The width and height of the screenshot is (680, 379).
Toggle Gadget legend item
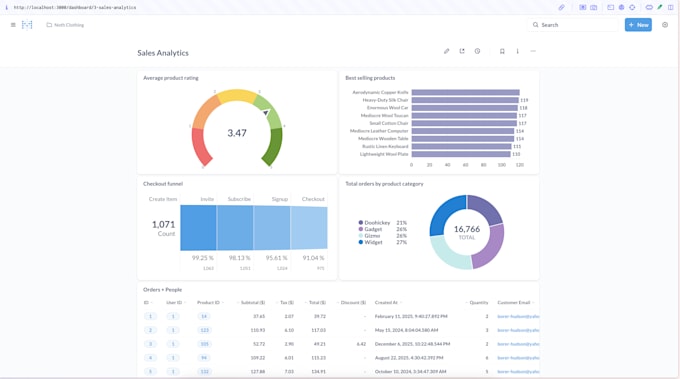370,229
